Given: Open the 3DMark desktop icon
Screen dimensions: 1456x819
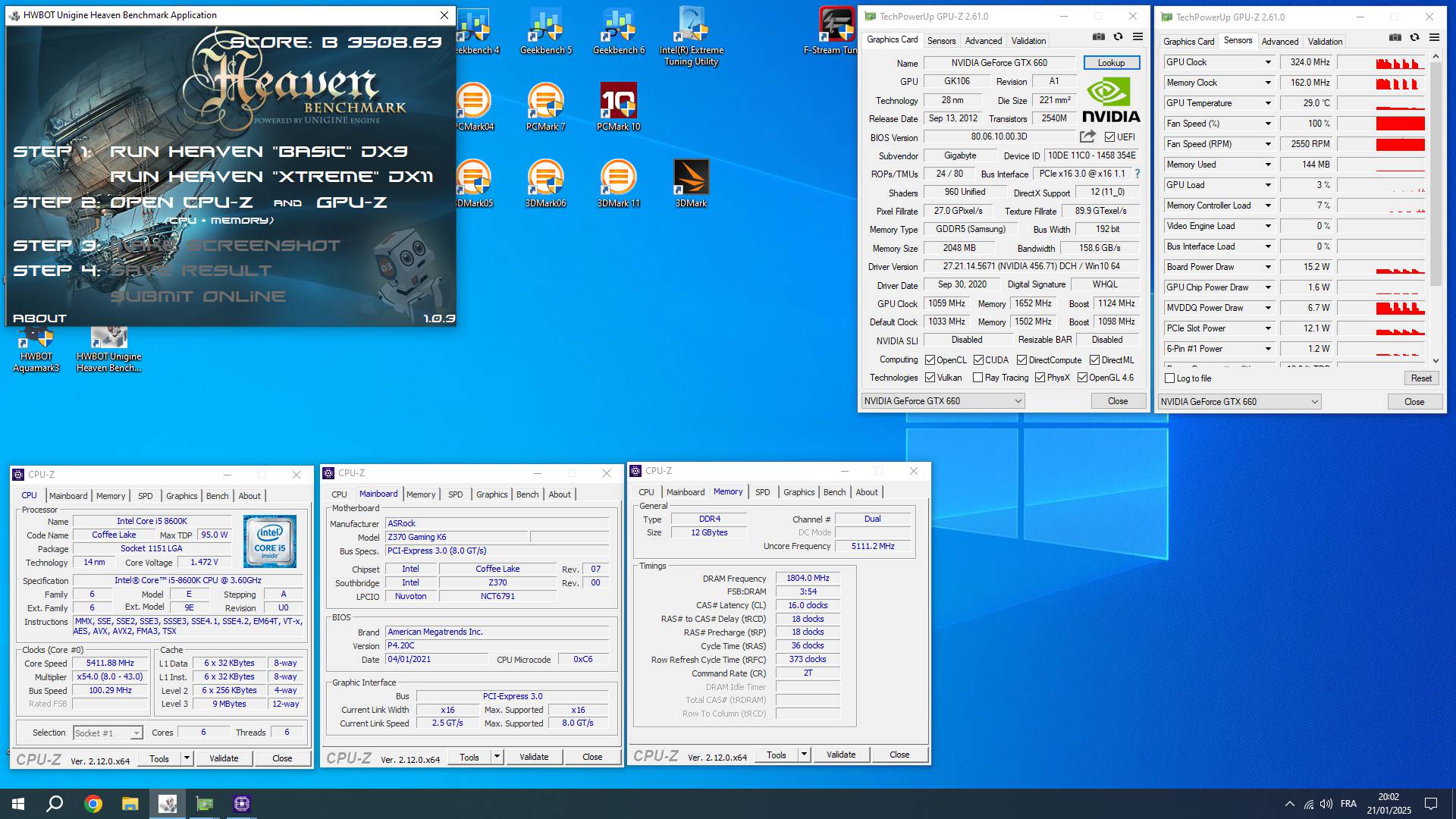Looking at the screenshot, I should [692, 183].
